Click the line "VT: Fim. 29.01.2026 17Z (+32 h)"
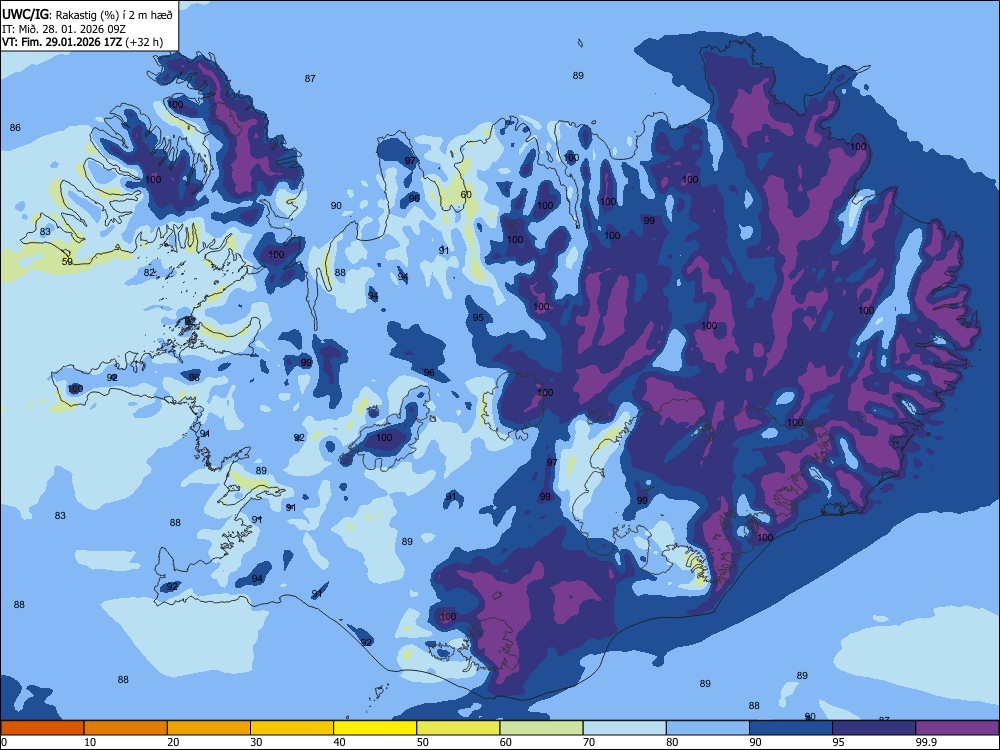1000x750 pixels. click(82, 42)
